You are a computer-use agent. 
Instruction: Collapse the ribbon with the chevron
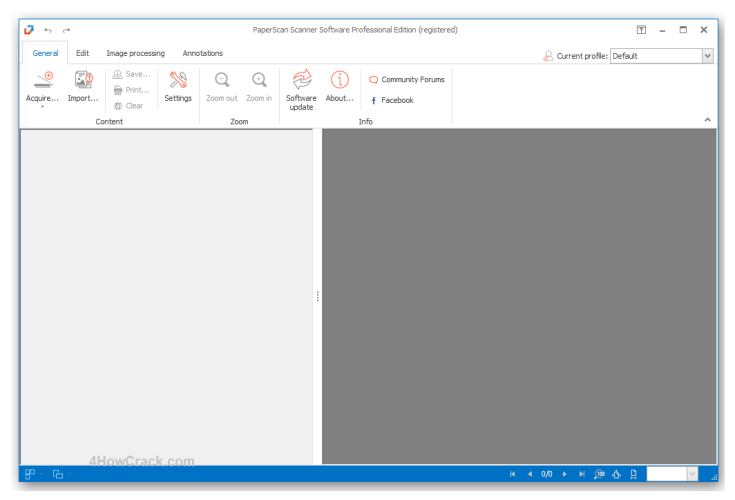707,120
